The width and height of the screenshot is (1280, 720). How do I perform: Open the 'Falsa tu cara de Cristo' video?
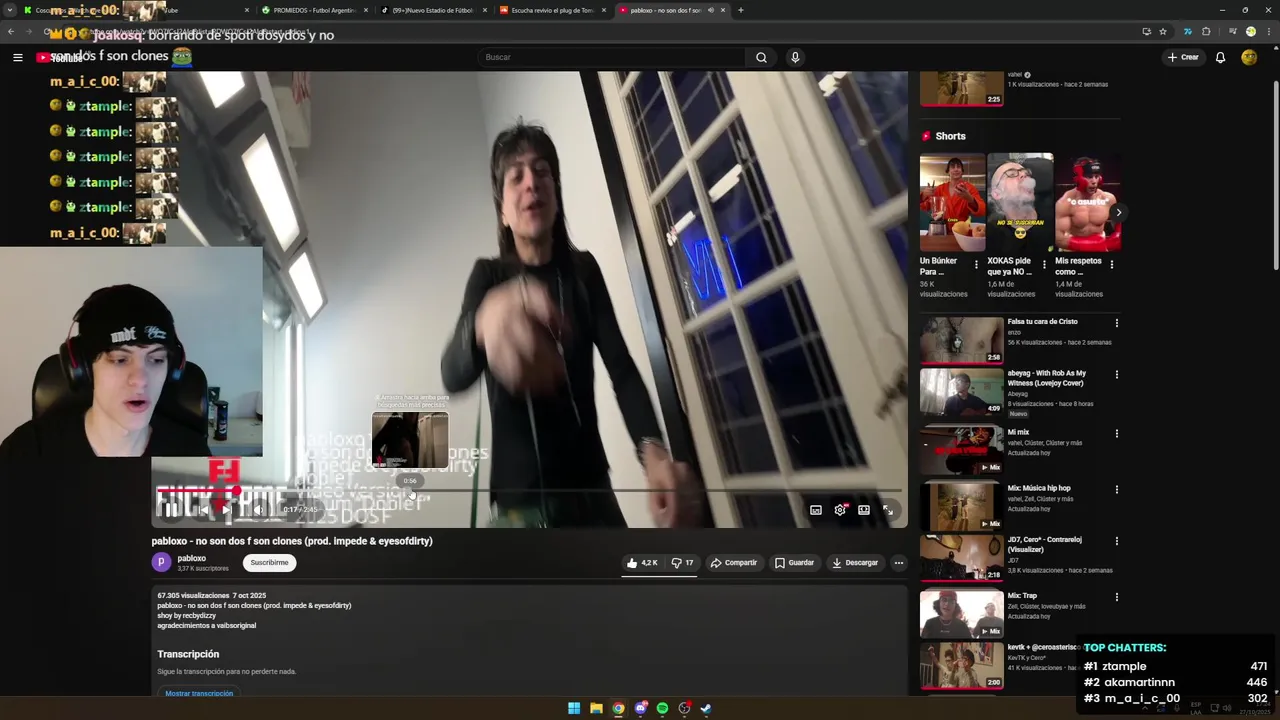[x=961, y=340]
